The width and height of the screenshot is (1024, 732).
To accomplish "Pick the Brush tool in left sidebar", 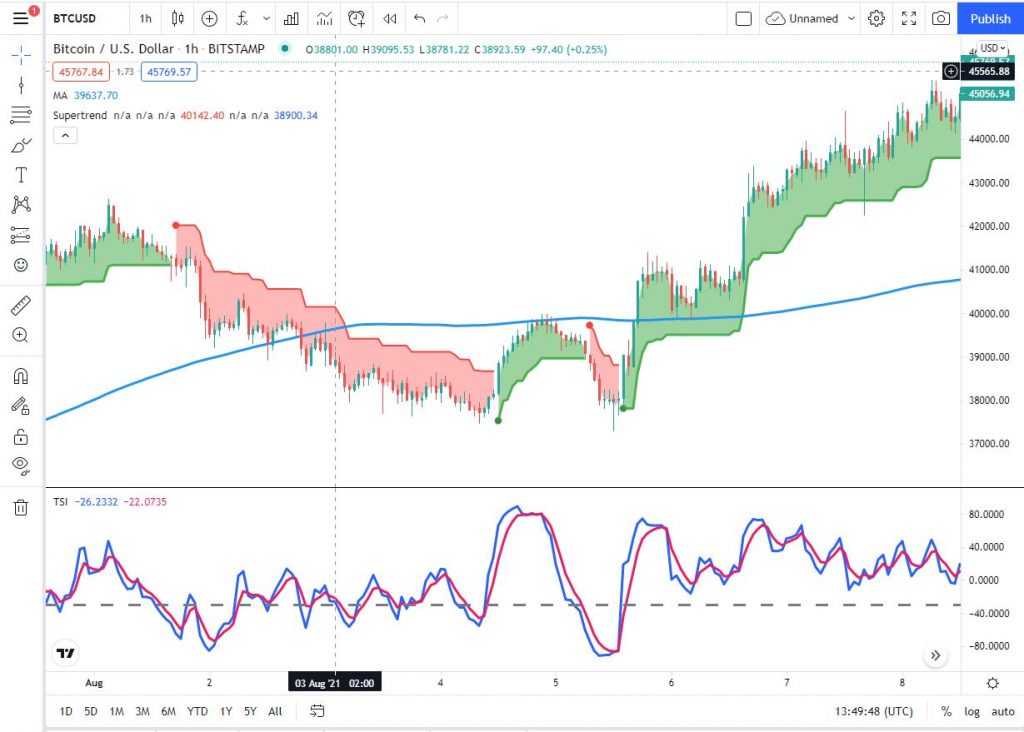I will (20, 145).
